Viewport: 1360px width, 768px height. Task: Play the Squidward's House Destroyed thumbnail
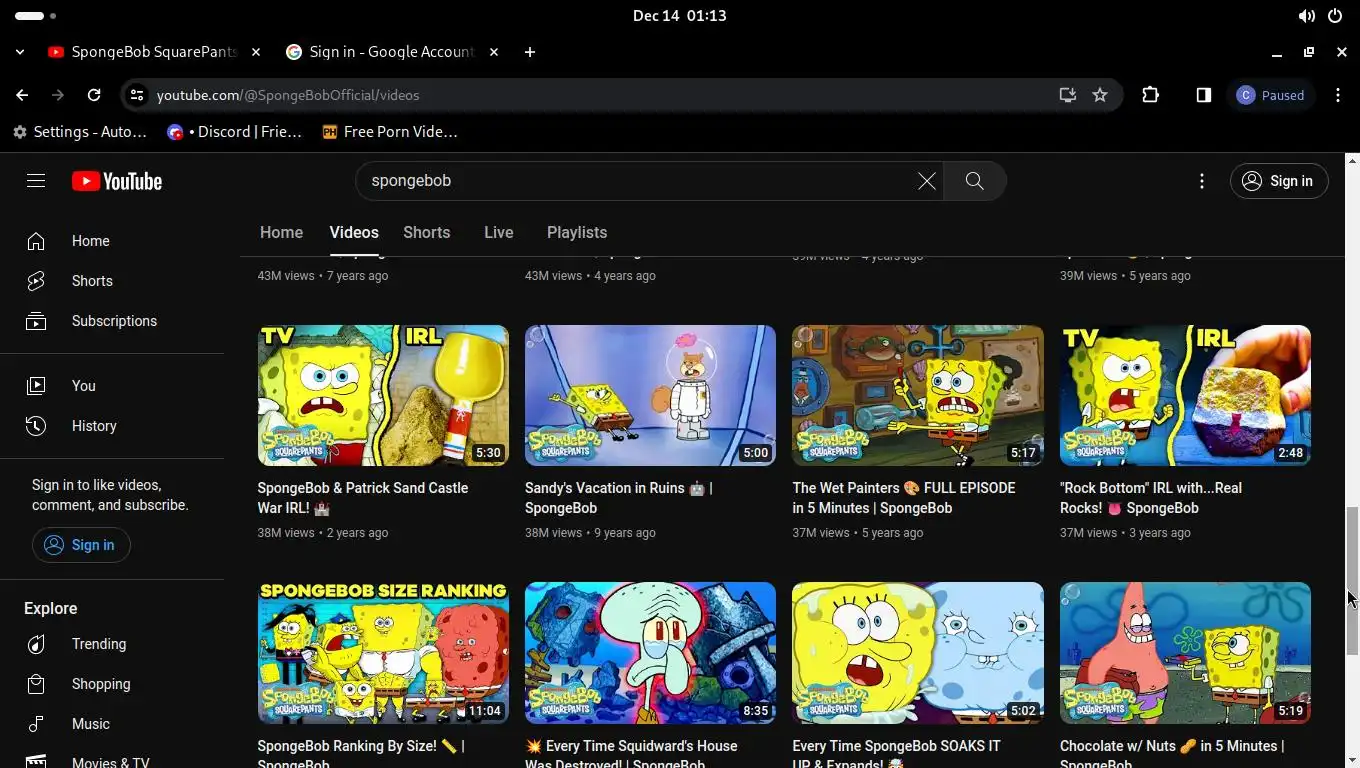(650, 653)
